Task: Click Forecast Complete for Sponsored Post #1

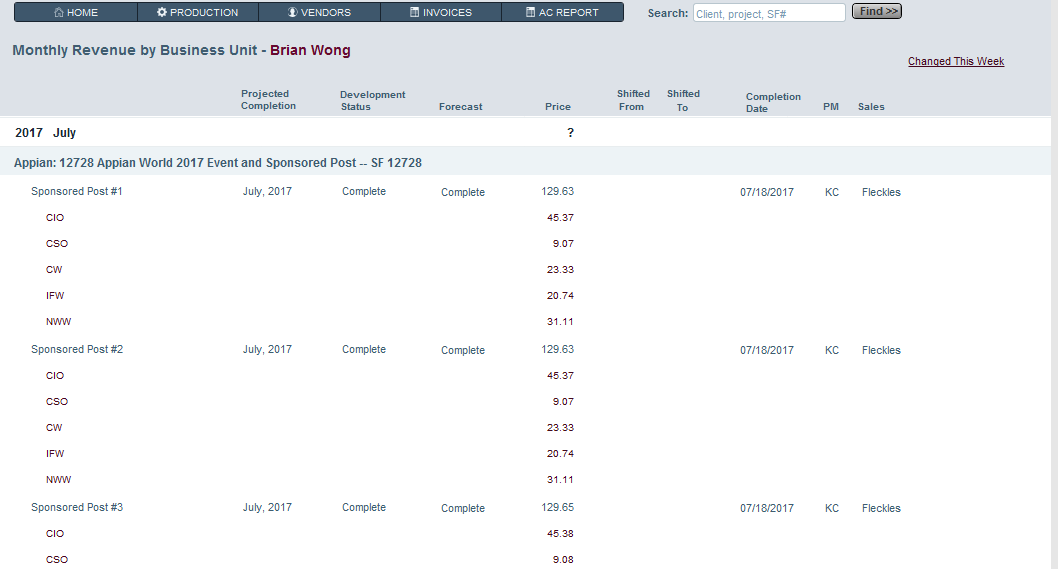Action: 463,192
